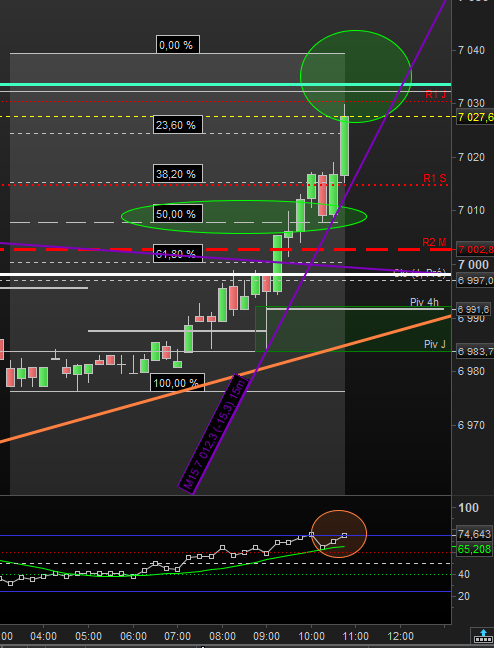Click the yellow 7 027,6 current price tag

click(x=475, y=117)
